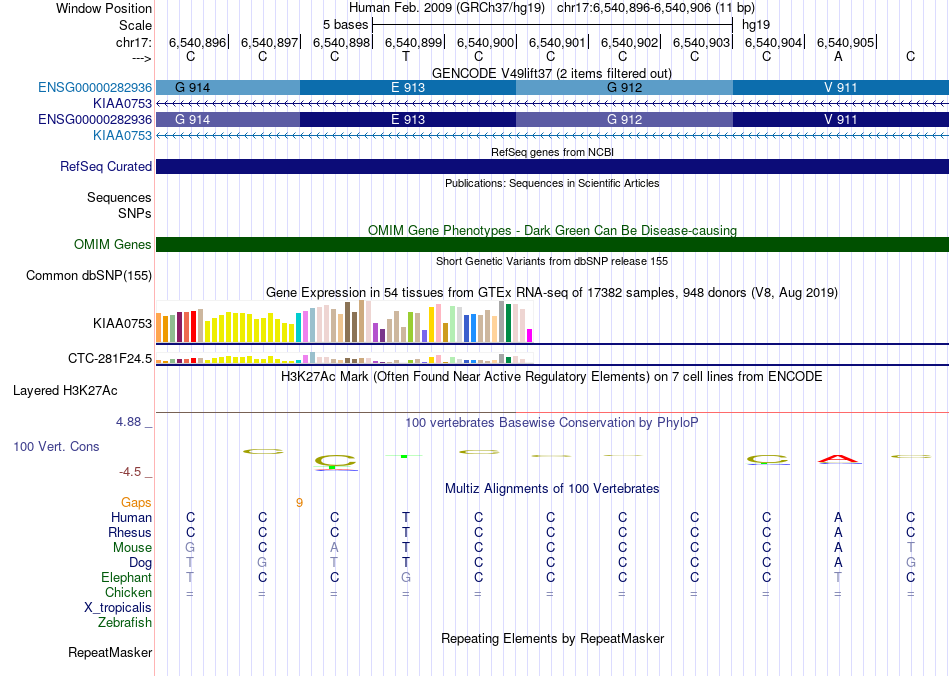This screenshot has height=676, width=950.
Task: Open 'Multiz Alignments of 100 Vertebrates' title
Action: (x=552, y=488)
